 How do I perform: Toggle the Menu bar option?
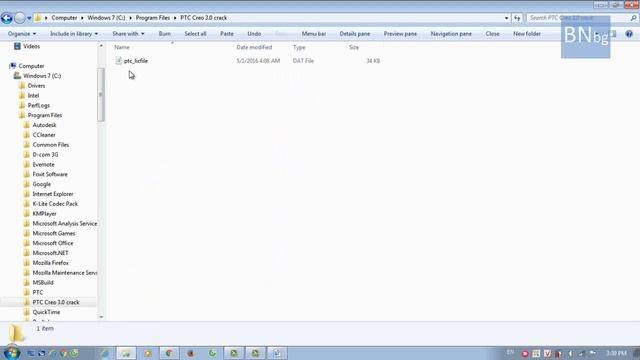pyautogui.click(x=313, y=34)
